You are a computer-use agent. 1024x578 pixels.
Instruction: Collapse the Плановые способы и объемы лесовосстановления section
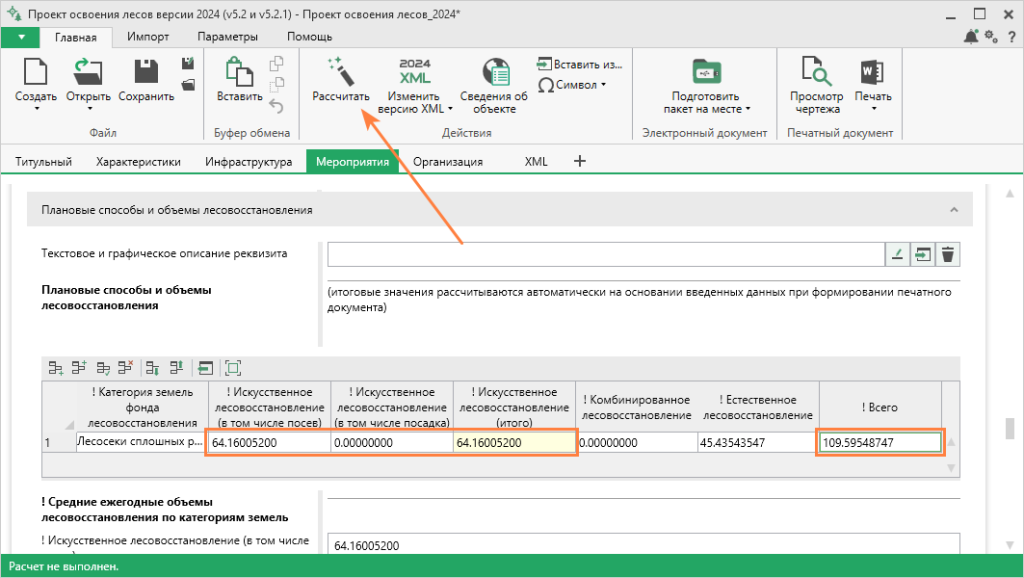pyautogui.click(x=953, y=210)
